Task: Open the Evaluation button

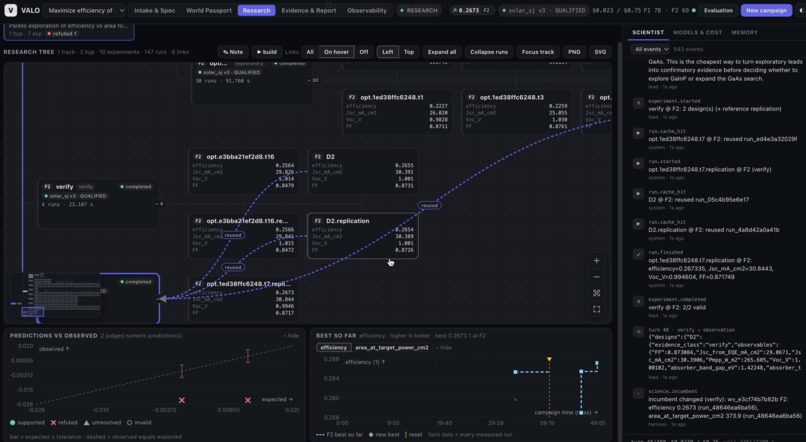Action: (718, 10)
